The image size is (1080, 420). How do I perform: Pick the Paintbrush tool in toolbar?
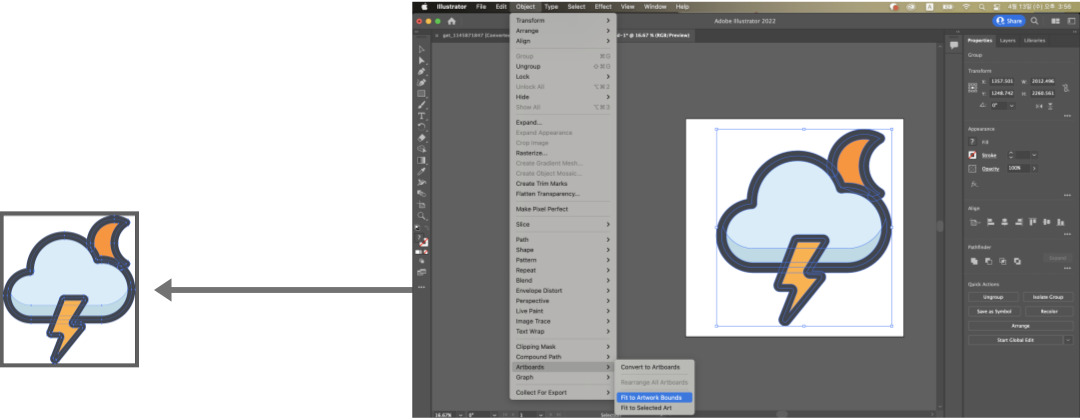tap(422, 104)
